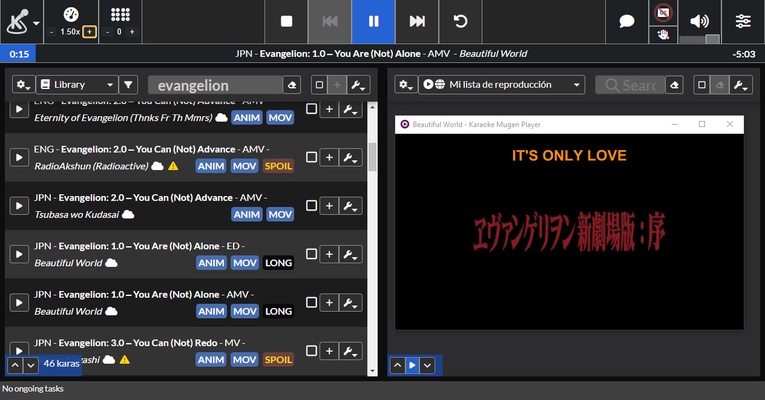This screenshot has width=765, height=400.
Task: Click LONG tag on Beautiful World ED
Action: point(278,263)
